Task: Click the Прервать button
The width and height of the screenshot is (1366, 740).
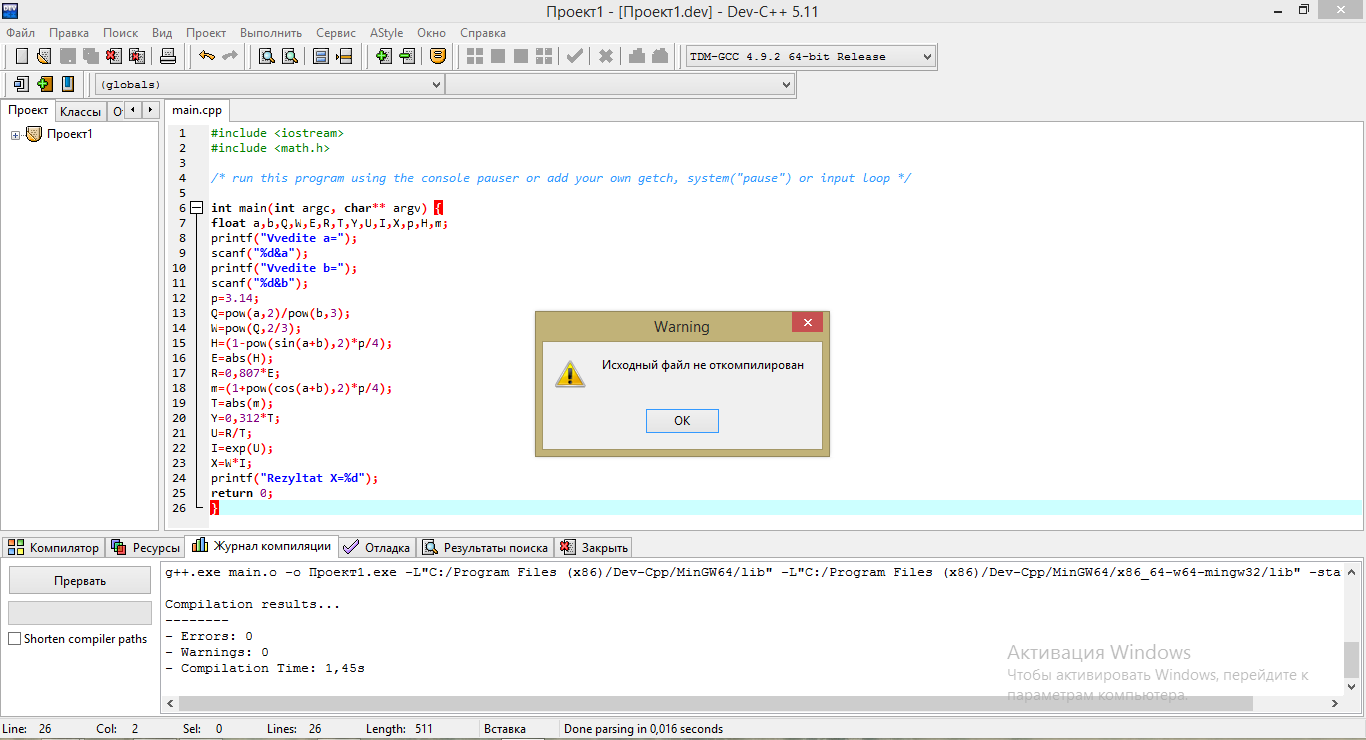Action: (80, 581)
